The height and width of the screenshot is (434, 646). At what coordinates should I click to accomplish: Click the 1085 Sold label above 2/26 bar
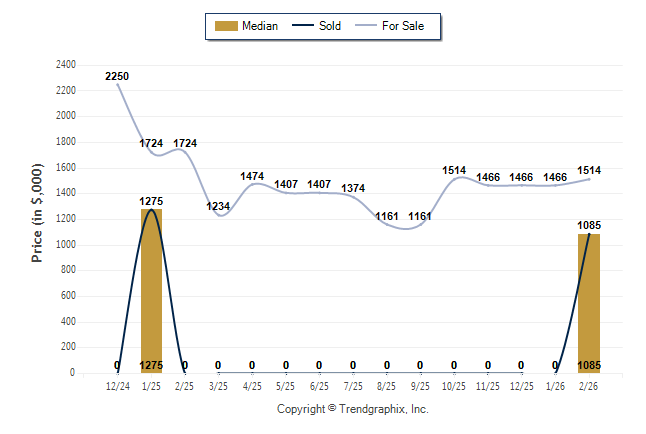point(589,226)
